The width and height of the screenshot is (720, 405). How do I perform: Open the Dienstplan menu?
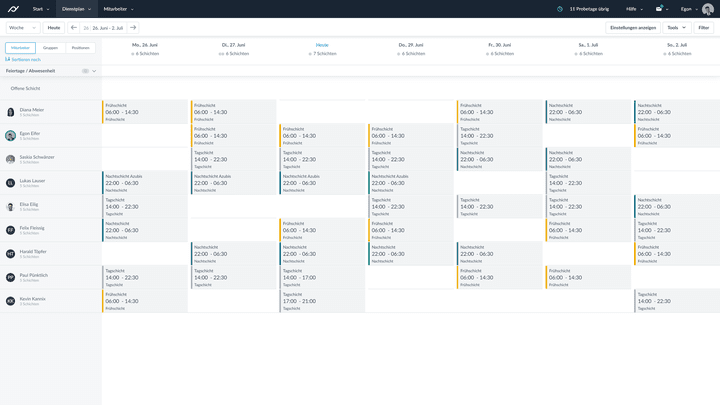coord(76,9)
